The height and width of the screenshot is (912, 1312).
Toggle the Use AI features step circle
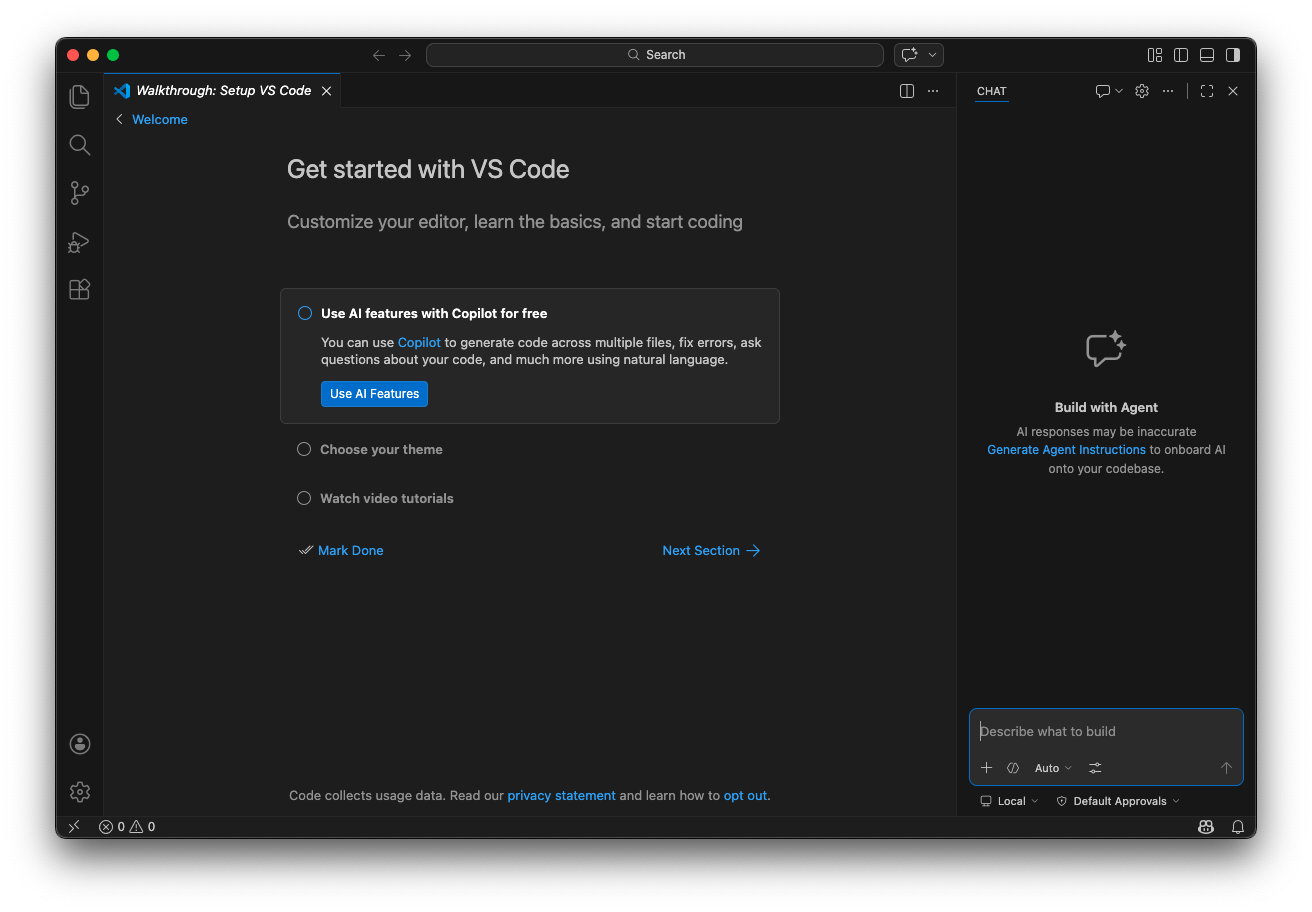(305, 313)
